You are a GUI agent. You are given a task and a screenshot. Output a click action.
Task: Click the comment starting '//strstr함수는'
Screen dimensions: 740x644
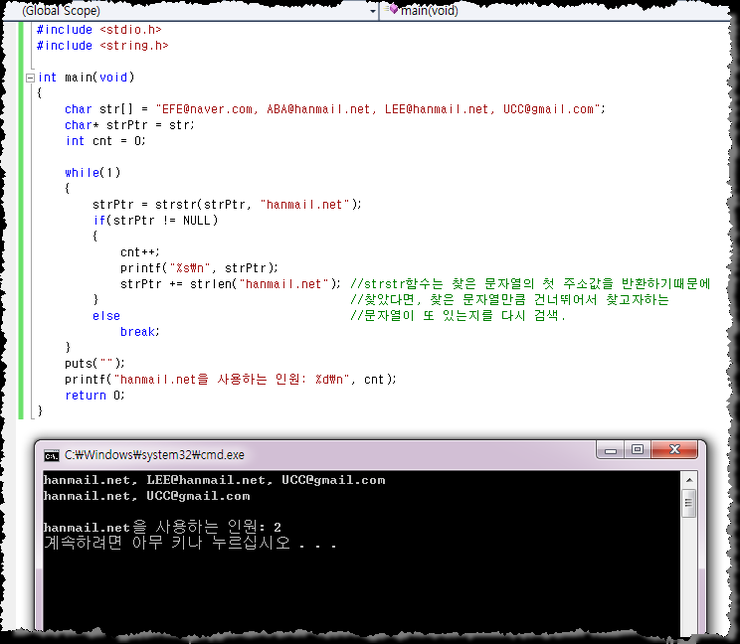coord(530,284)
